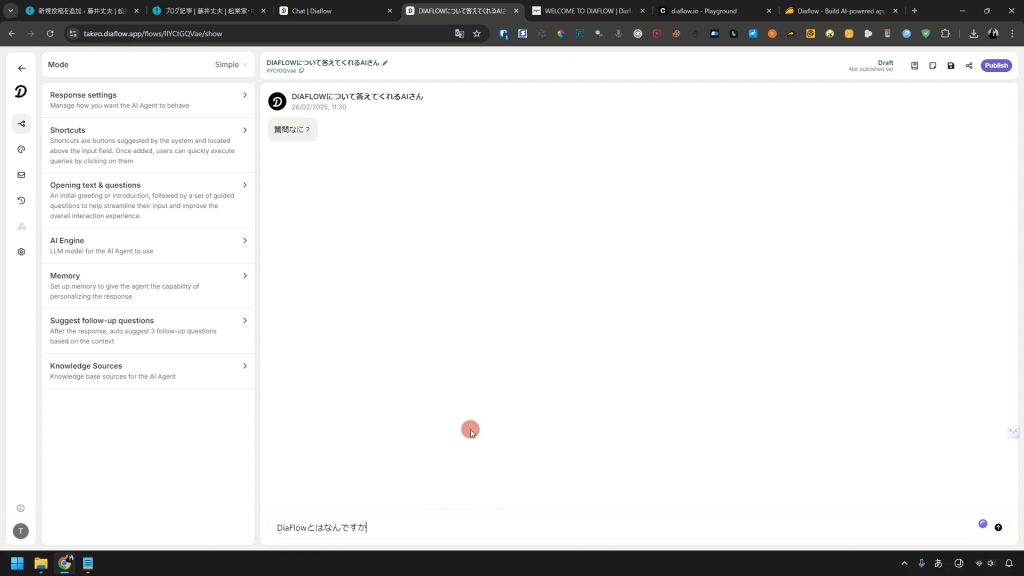Image resolution: width=1024 pixels, height=576 pixels.
Task: Open a new browser tab with the plus button
Action: pyautogui.click(x=914, y=11)
